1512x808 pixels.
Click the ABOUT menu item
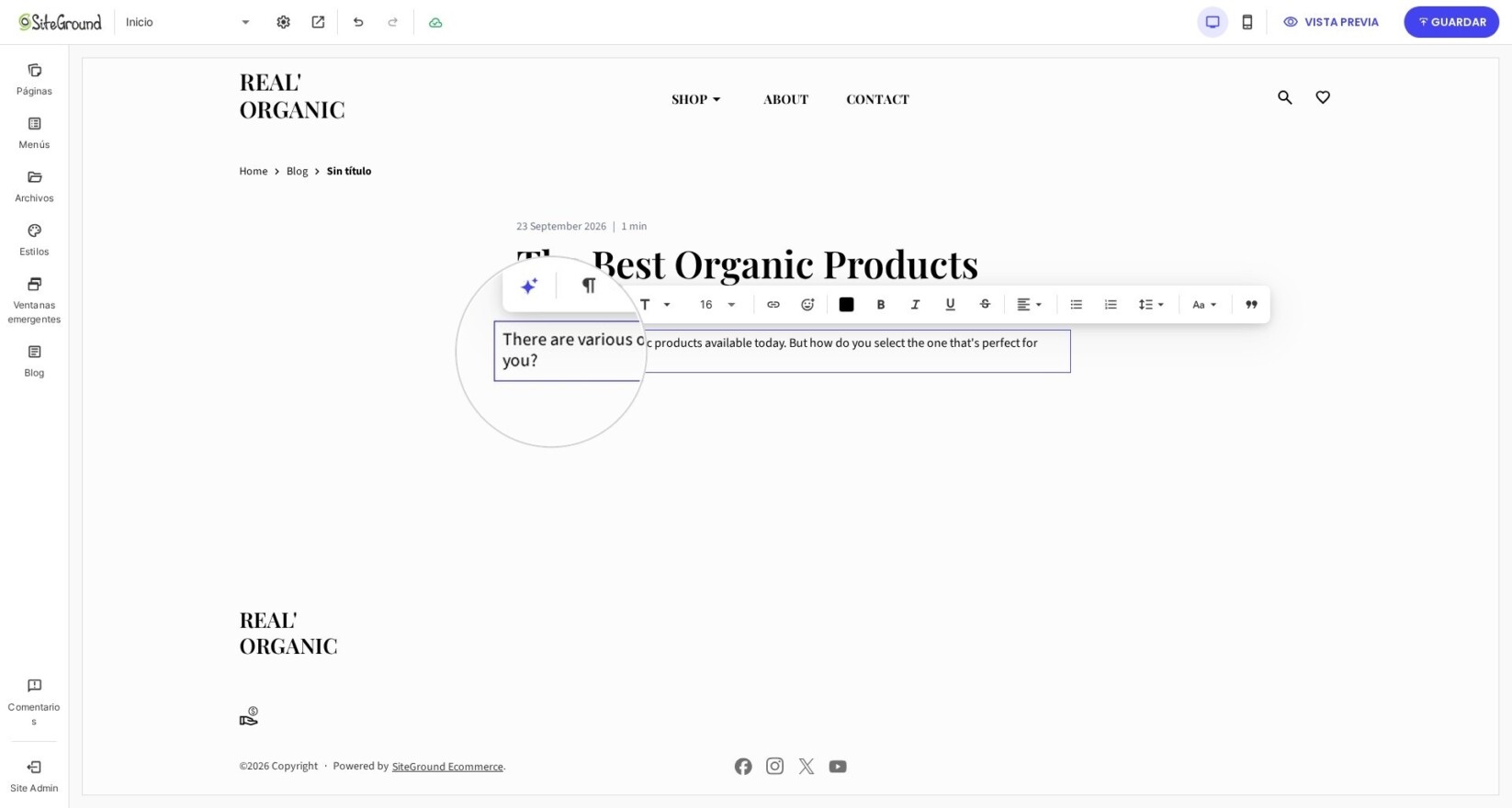(785, 99)
